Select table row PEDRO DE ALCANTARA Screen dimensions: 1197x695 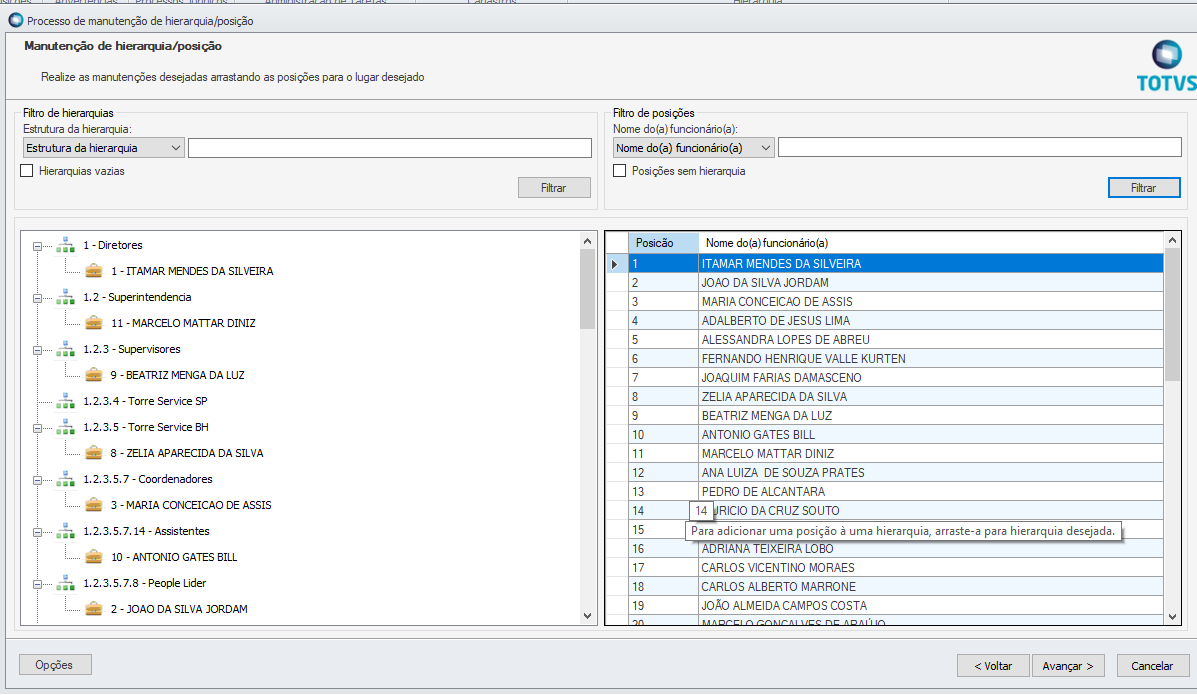point(895,492)
